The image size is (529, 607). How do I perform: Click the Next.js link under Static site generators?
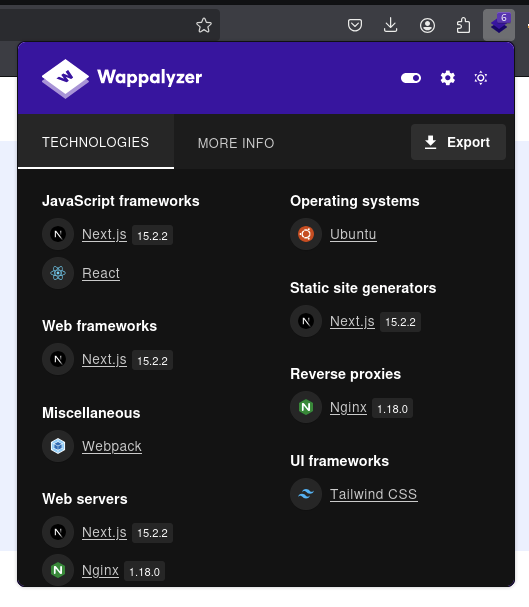pos(352,321)
